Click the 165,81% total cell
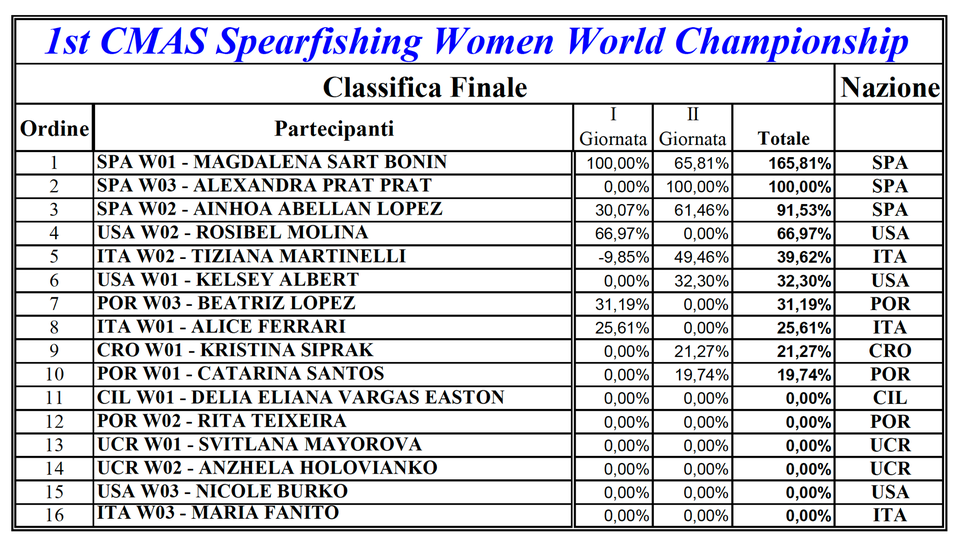Viewport: 960px width, 538px height. click(x=783, y=163)
